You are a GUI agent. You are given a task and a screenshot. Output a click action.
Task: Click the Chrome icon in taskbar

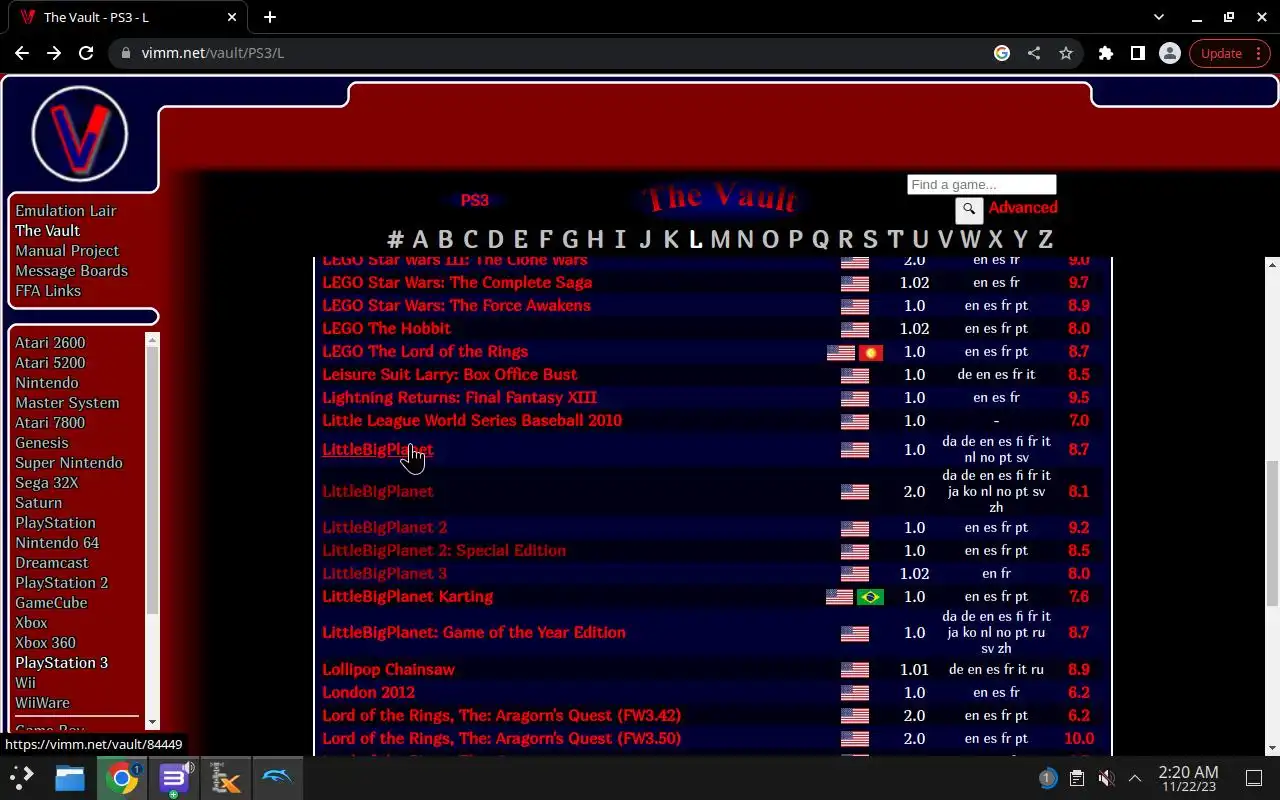pyautogui.click(x=122, y=778)
